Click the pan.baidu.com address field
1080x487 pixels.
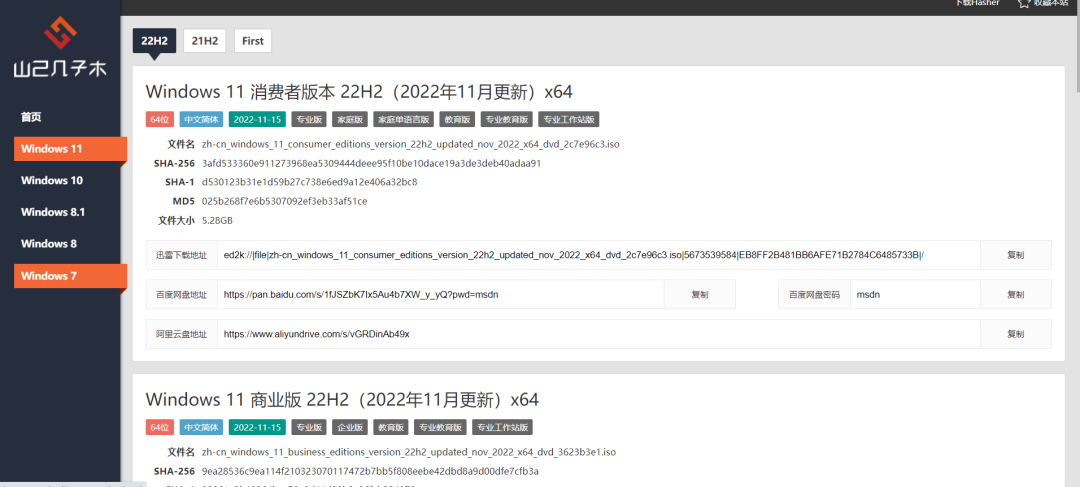click(x=440, y=294)
